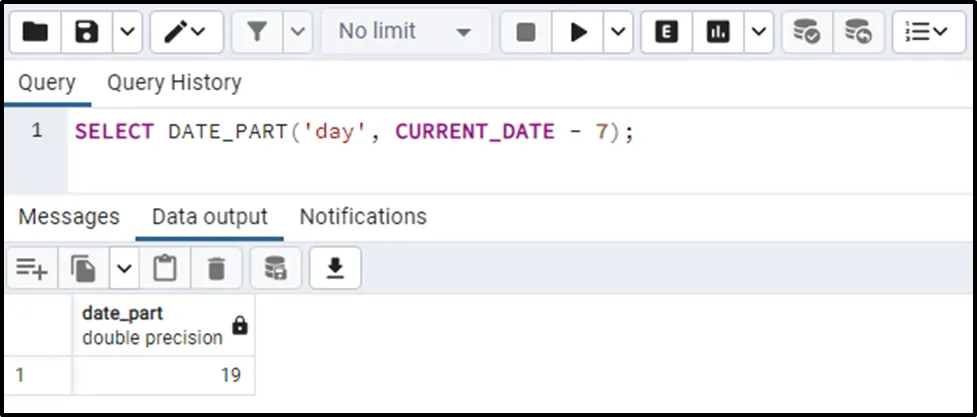
Task: Stop the running query
Action: (526, 32)
